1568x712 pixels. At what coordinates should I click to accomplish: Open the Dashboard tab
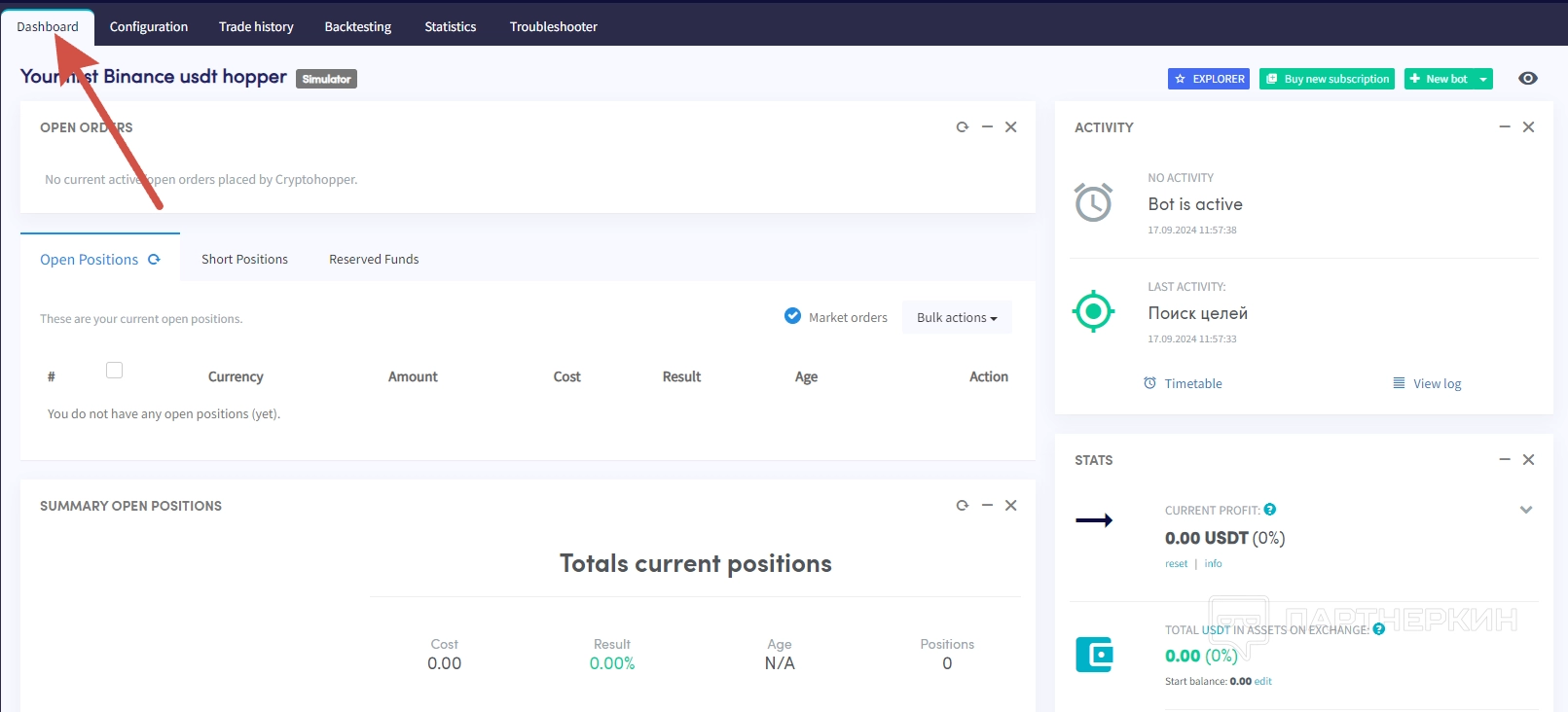pyautogui.click(x=48, y=27)
